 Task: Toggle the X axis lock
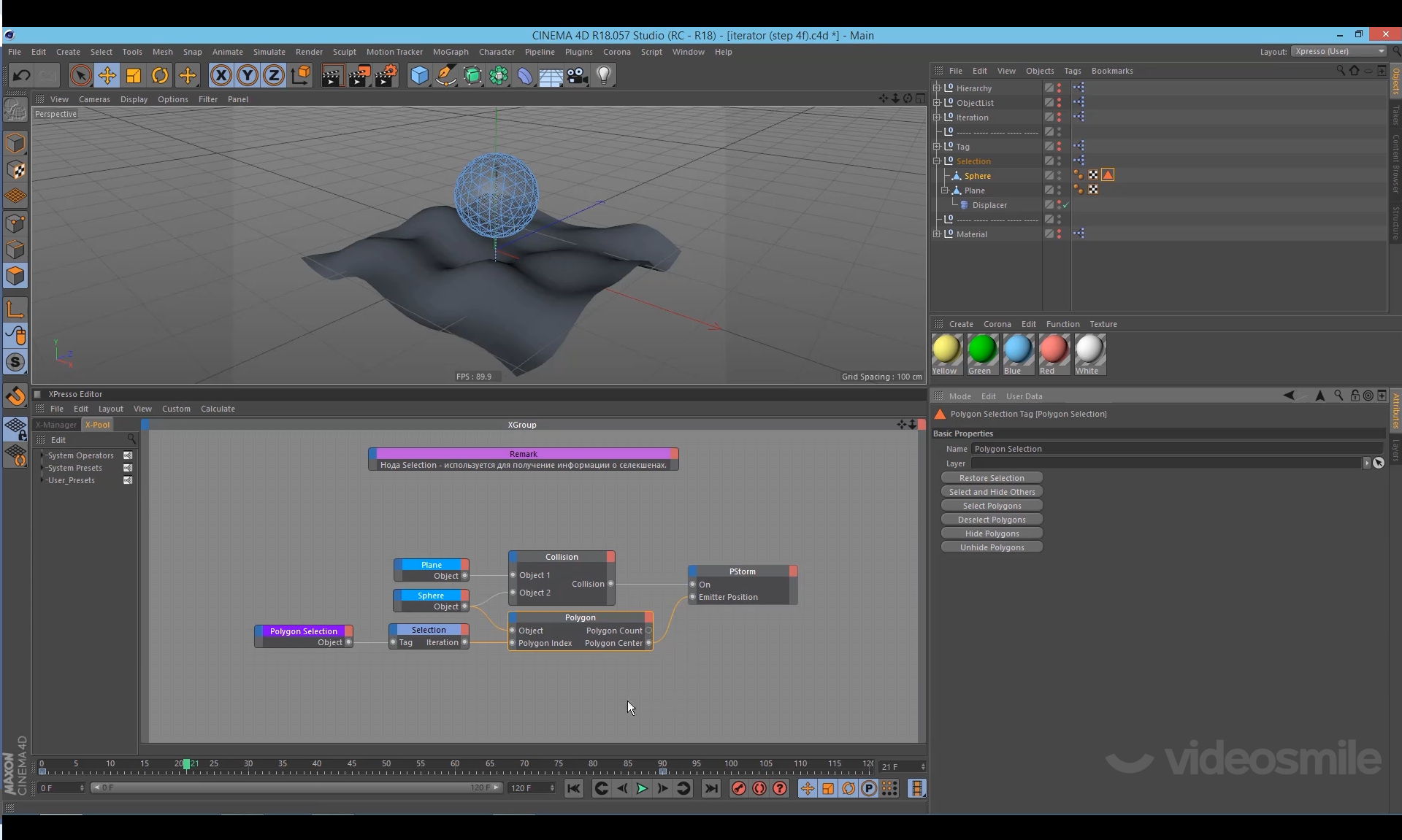tap(221, 75)
